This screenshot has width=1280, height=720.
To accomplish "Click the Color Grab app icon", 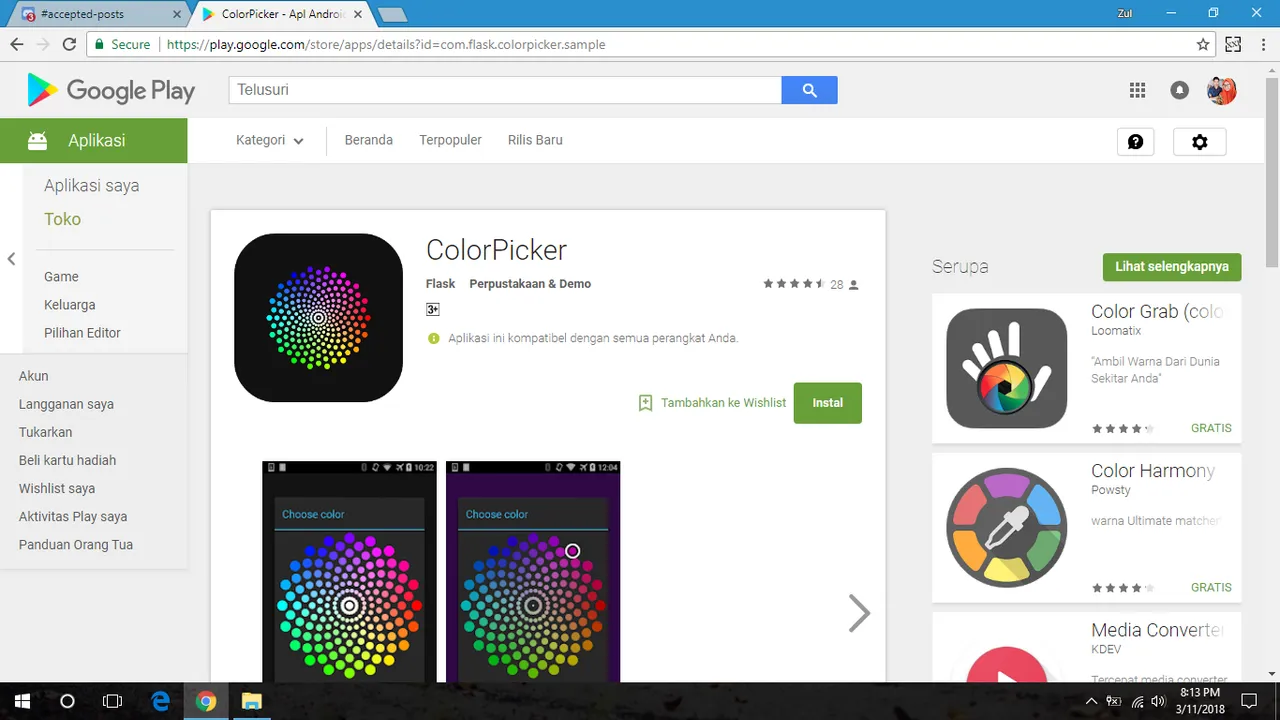I will (1006, 368).
